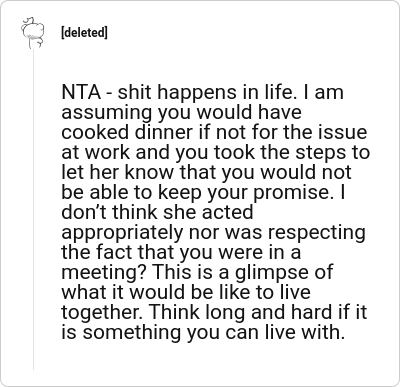Click the line 'at work and you took the steps to'
Image resolution: width=400 pixels, height=387 pixels.
click(x=216, y=153)
